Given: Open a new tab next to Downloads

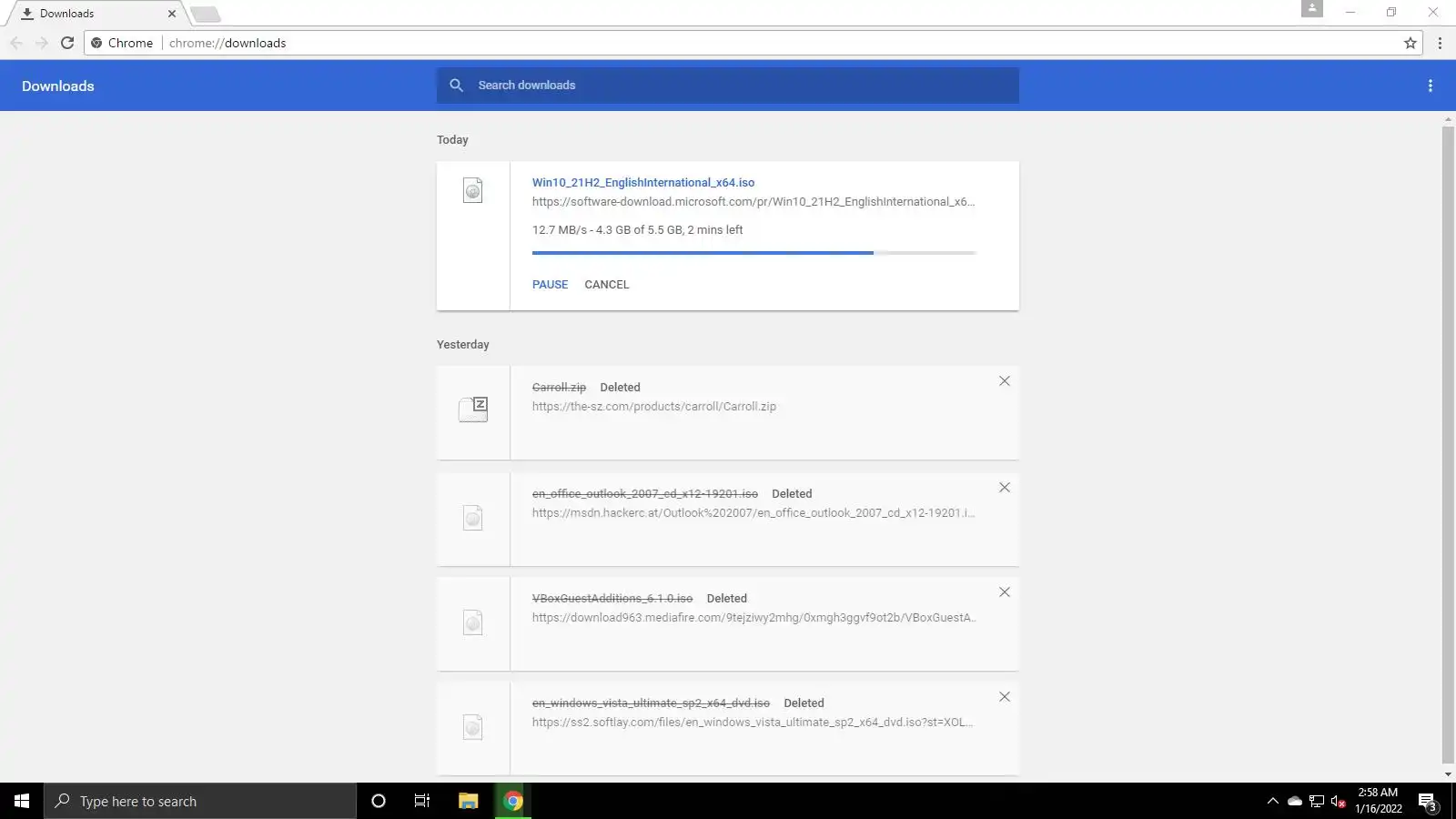Looking at the screenshot, I should 206,14.
